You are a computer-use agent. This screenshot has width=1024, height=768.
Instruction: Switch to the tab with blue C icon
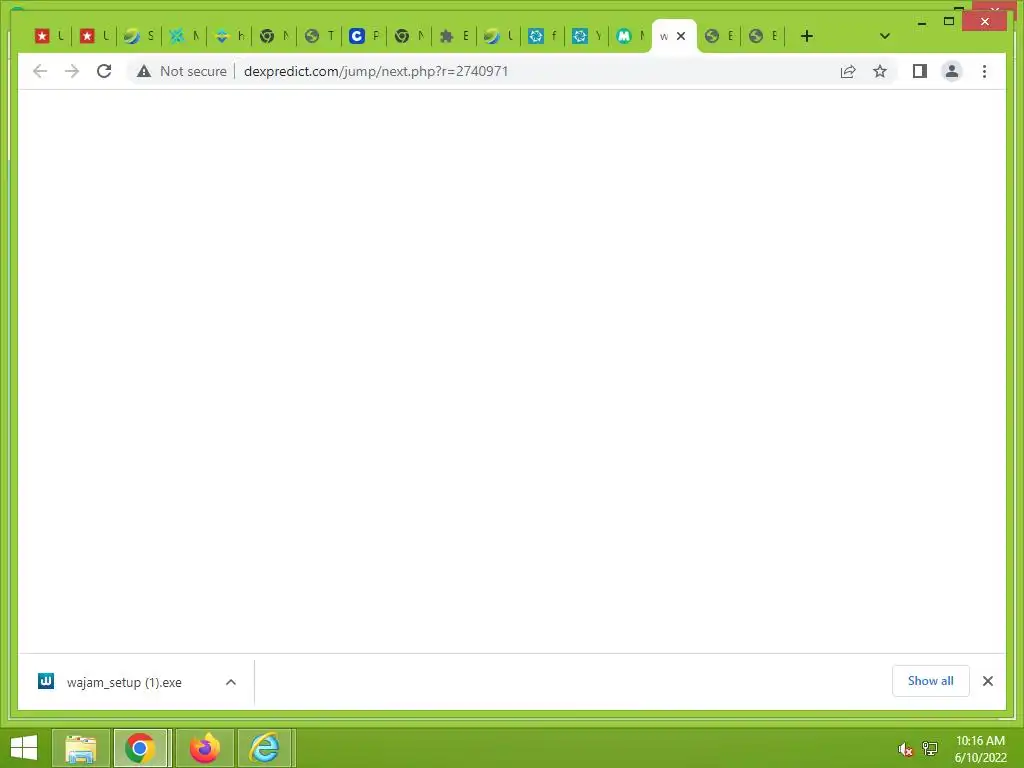pyautogui.click(x=364, y=36)
